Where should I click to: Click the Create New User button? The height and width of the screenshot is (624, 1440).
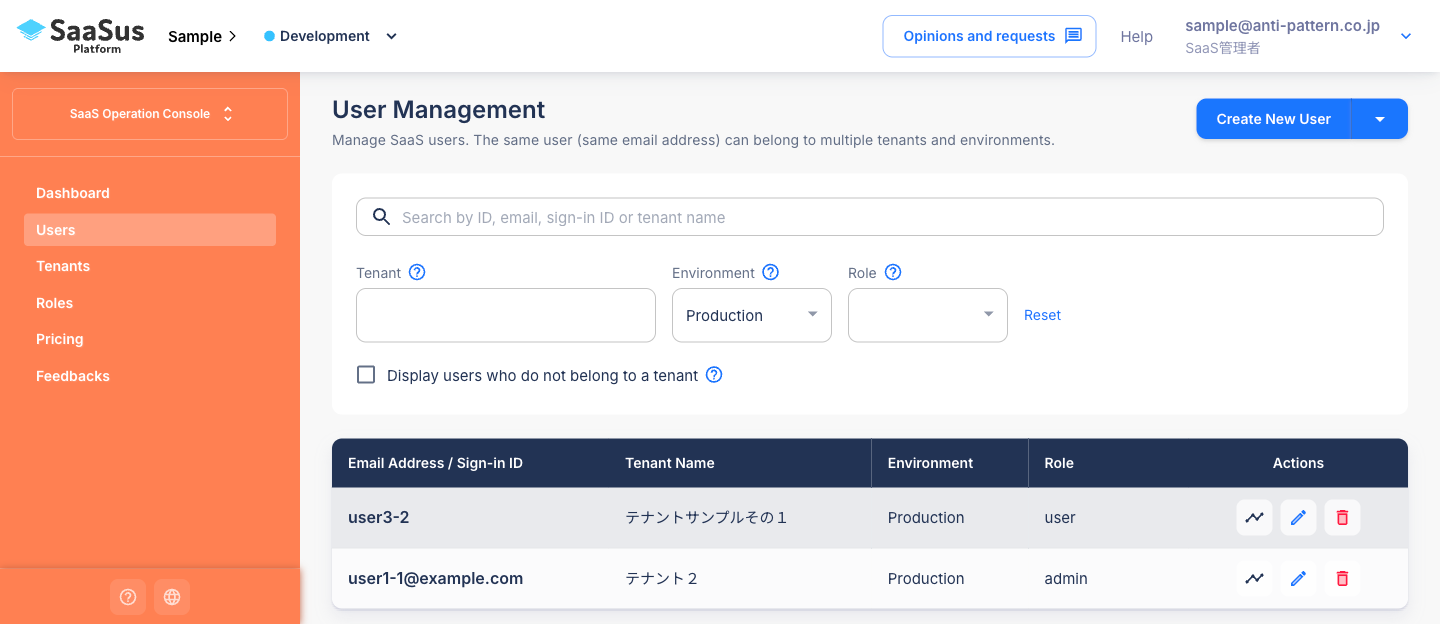click(1273, 119)
